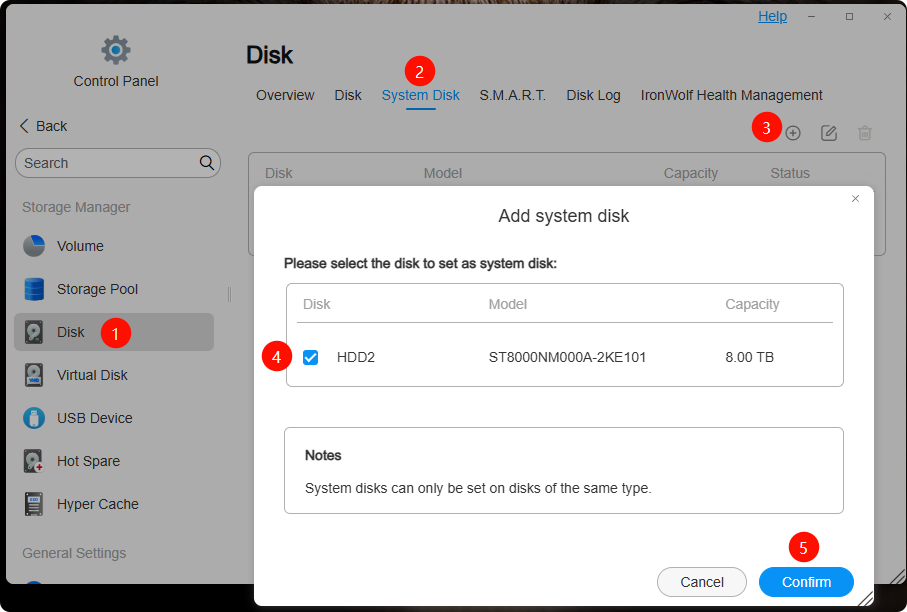
Task: Open USB Device in sidebar
Action: coord(114,418)
